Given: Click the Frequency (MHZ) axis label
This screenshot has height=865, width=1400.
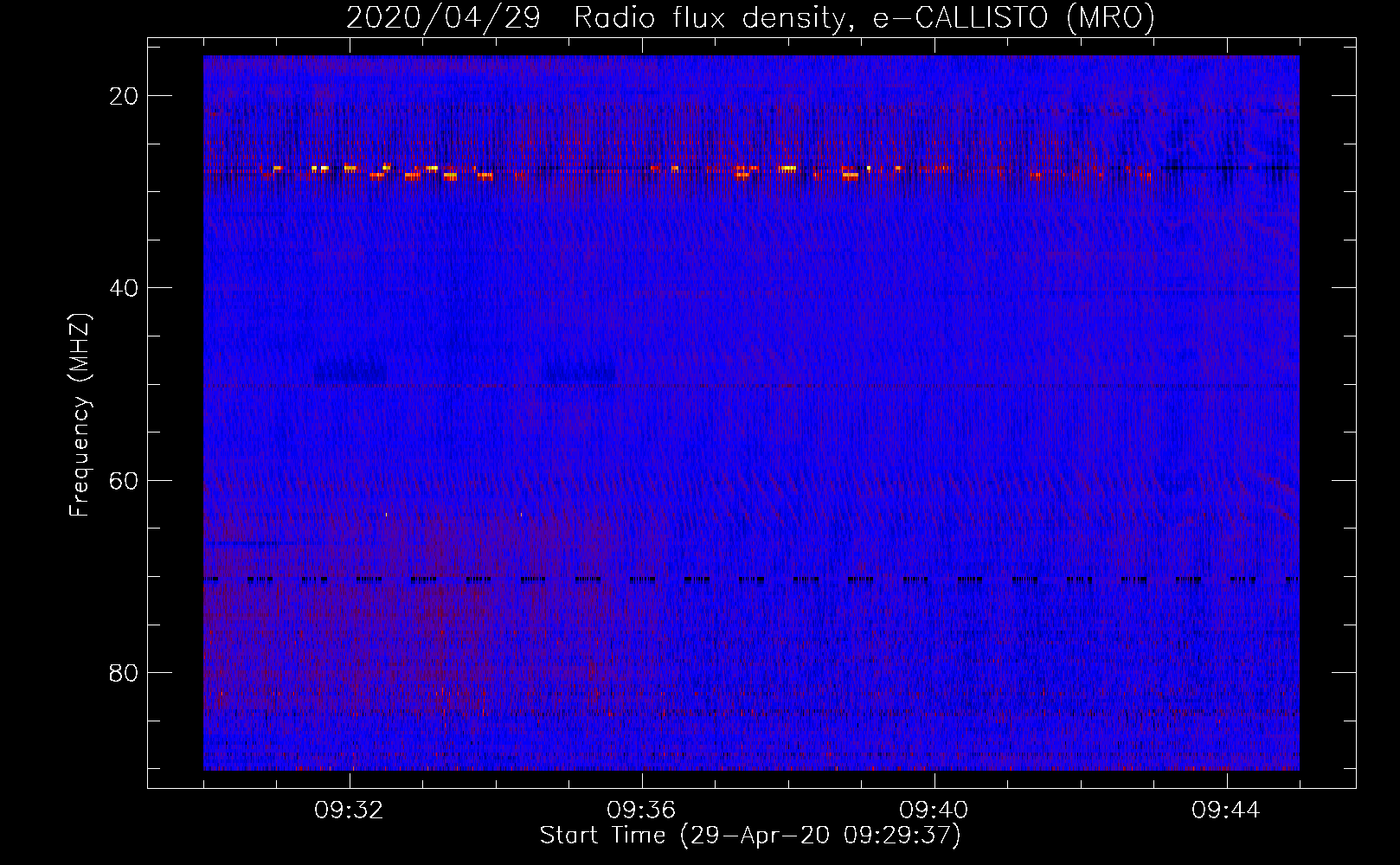Looking at the screenshot, I should [x=80, y=415].
